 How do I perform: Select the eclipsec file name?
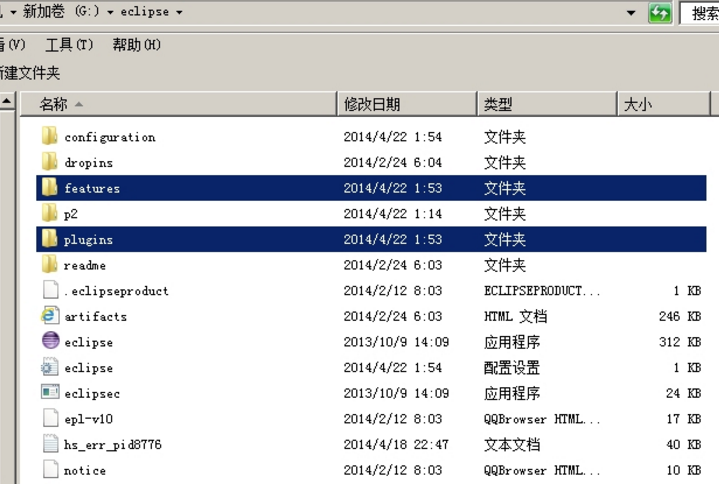point(92,394)
